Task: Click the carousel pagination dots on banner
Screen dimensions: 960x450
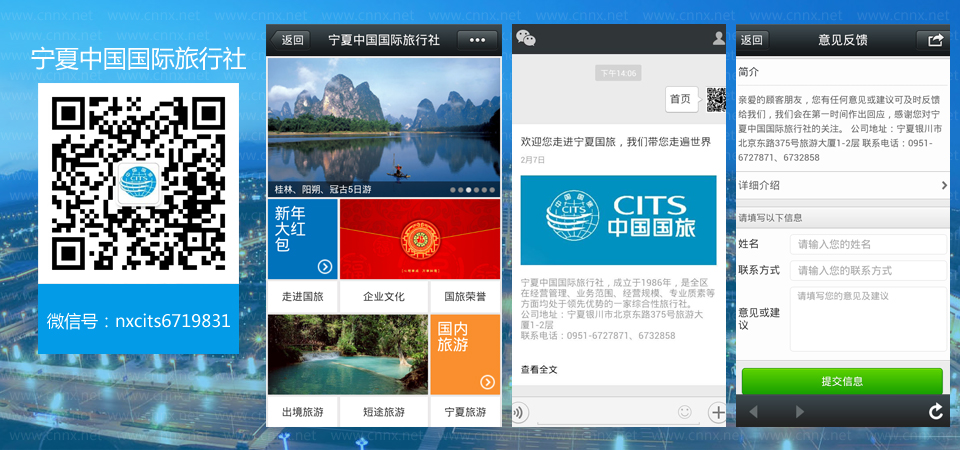Action: pyautogui.click(x=473, y=190)
